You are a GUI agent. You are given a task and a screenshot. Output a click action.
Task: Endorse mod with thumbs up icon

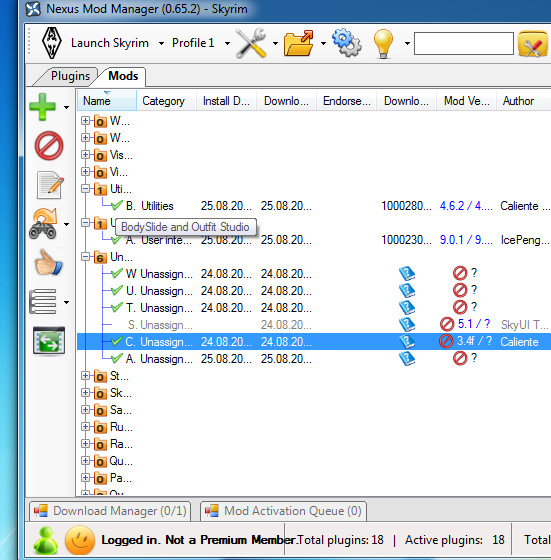click(48, 262)
